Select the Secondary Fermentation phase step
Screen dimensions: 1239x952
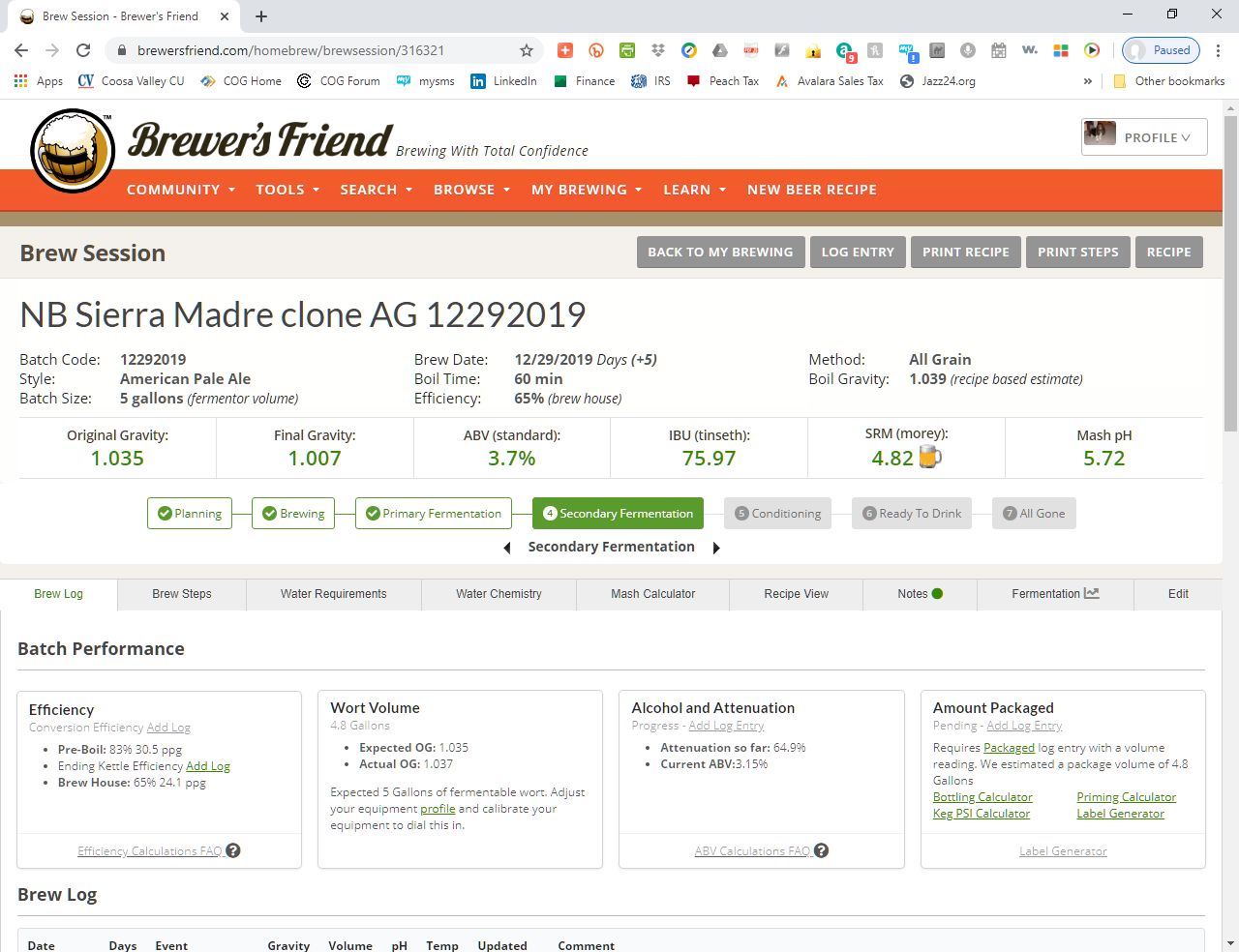click(618, 514)
